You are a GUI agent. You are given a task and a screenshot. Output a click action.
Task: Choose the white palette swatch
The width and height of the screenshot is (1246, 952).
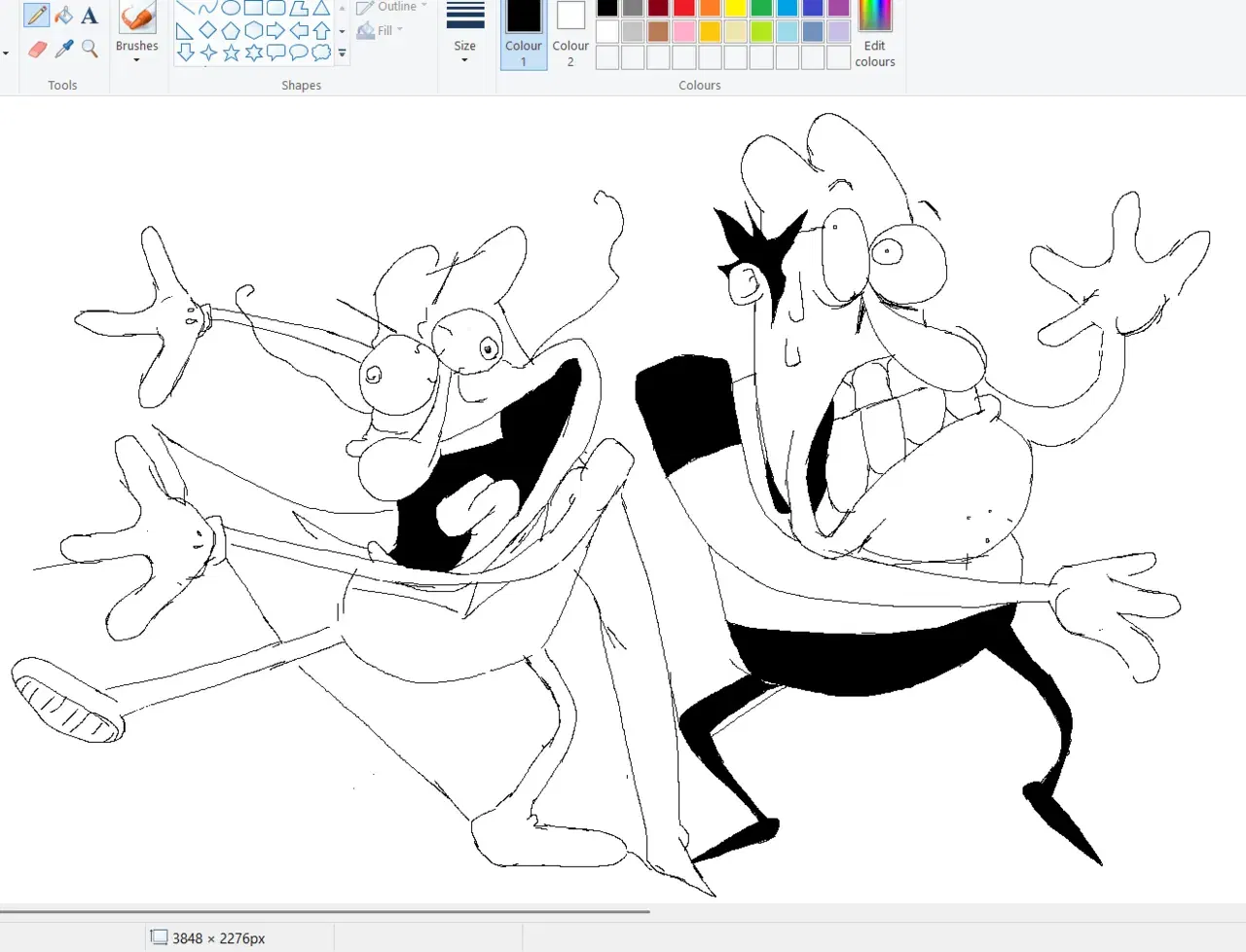[x=607, y=31]
